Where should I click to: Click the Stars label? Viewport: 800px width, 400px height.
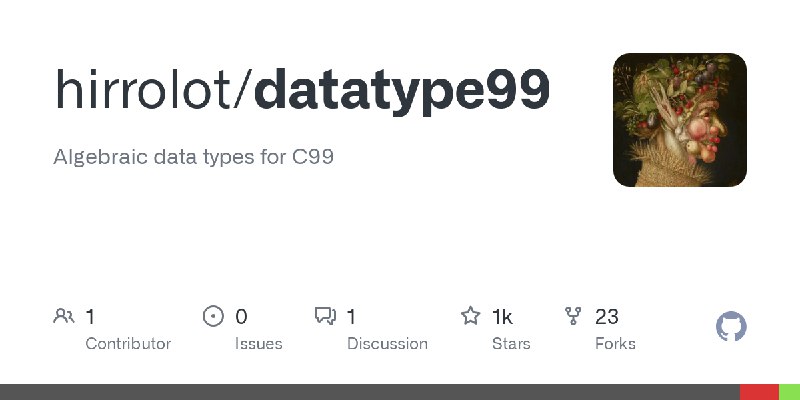tap(511, 344)
